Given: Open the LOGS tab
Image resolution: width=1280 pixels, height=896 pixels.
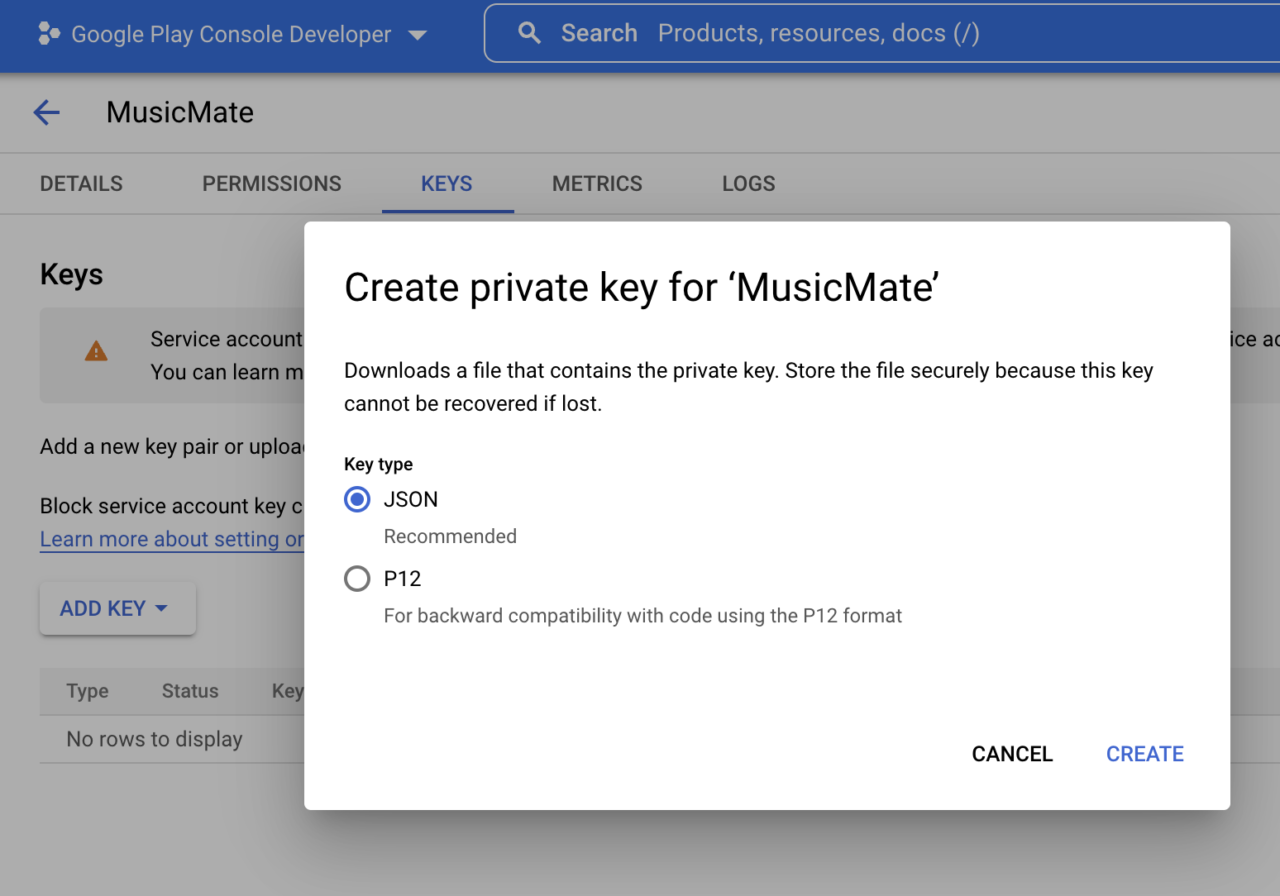Looking at the screenshot, I should pos(749,184).
